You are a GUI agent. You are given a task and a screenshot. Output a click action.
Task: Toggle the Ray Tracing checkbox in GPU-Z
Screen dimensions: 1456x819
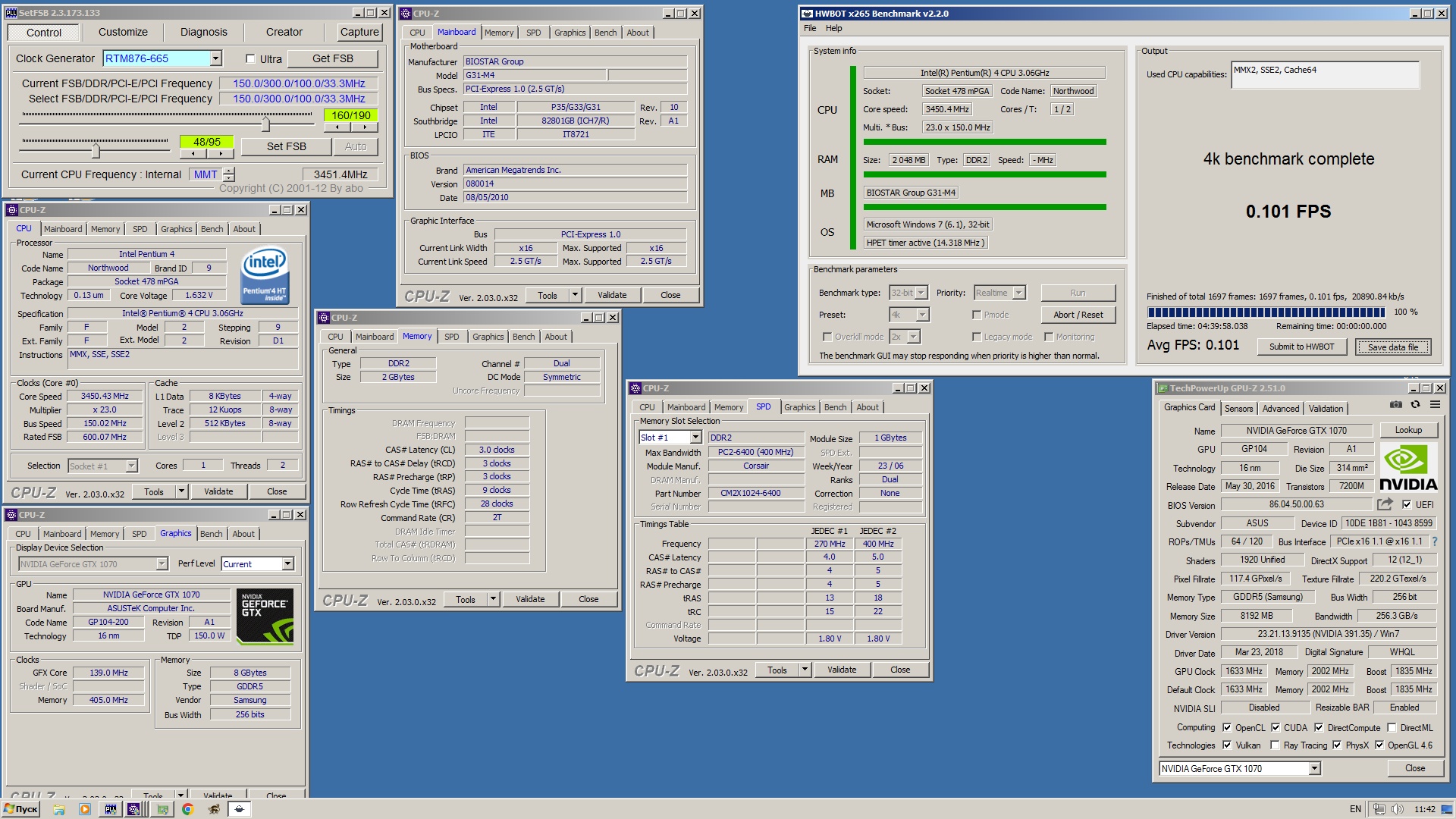click(x=1275, y=745)
